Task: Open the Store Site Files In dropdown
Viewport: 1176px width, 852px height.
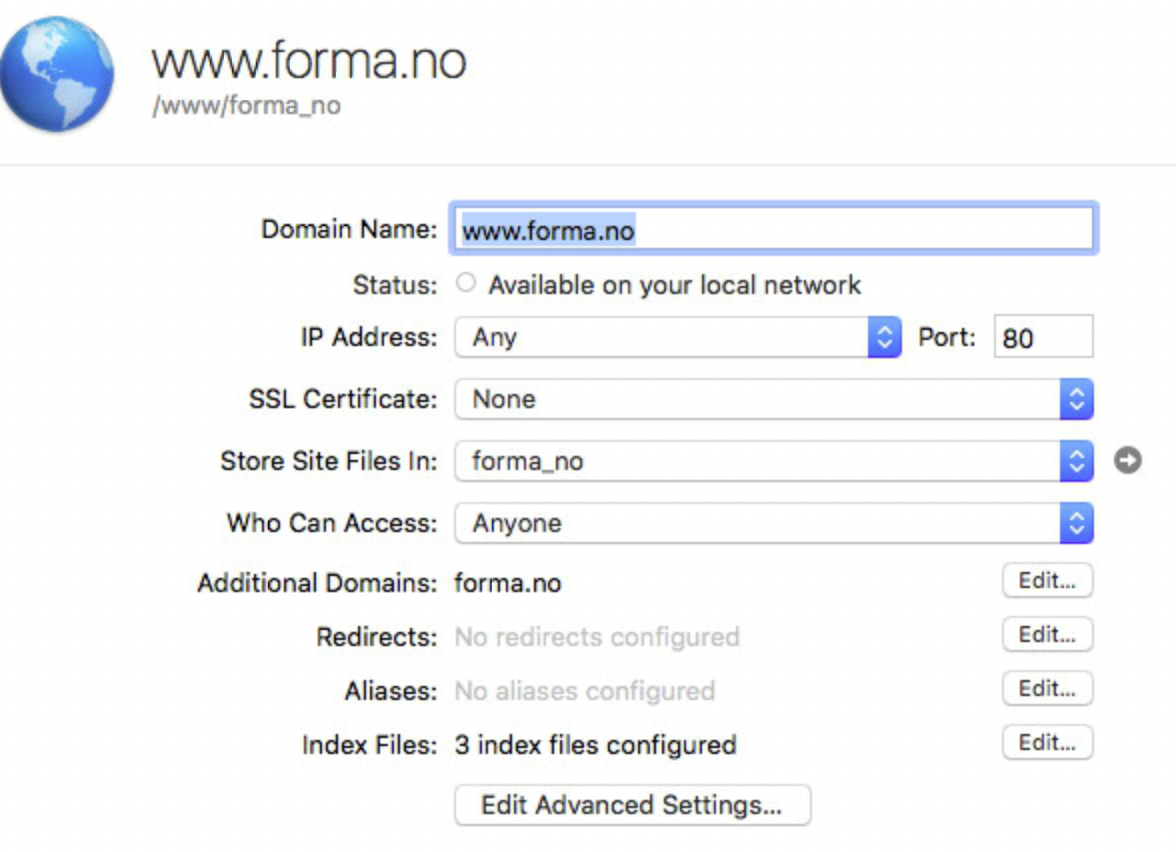Action: (x=774, y=460)
